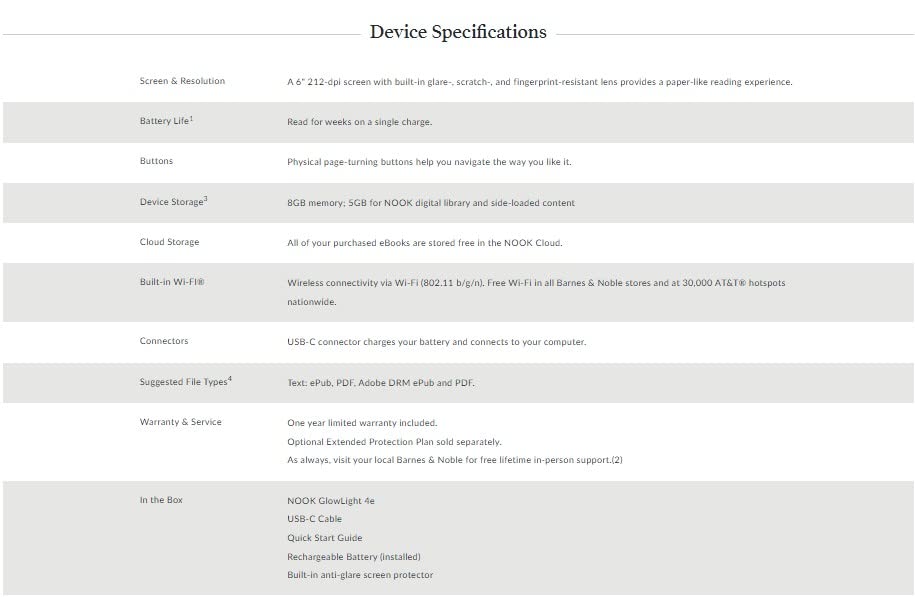Click the Warranty & Service label
915x597 pixels.
(181, 422)
